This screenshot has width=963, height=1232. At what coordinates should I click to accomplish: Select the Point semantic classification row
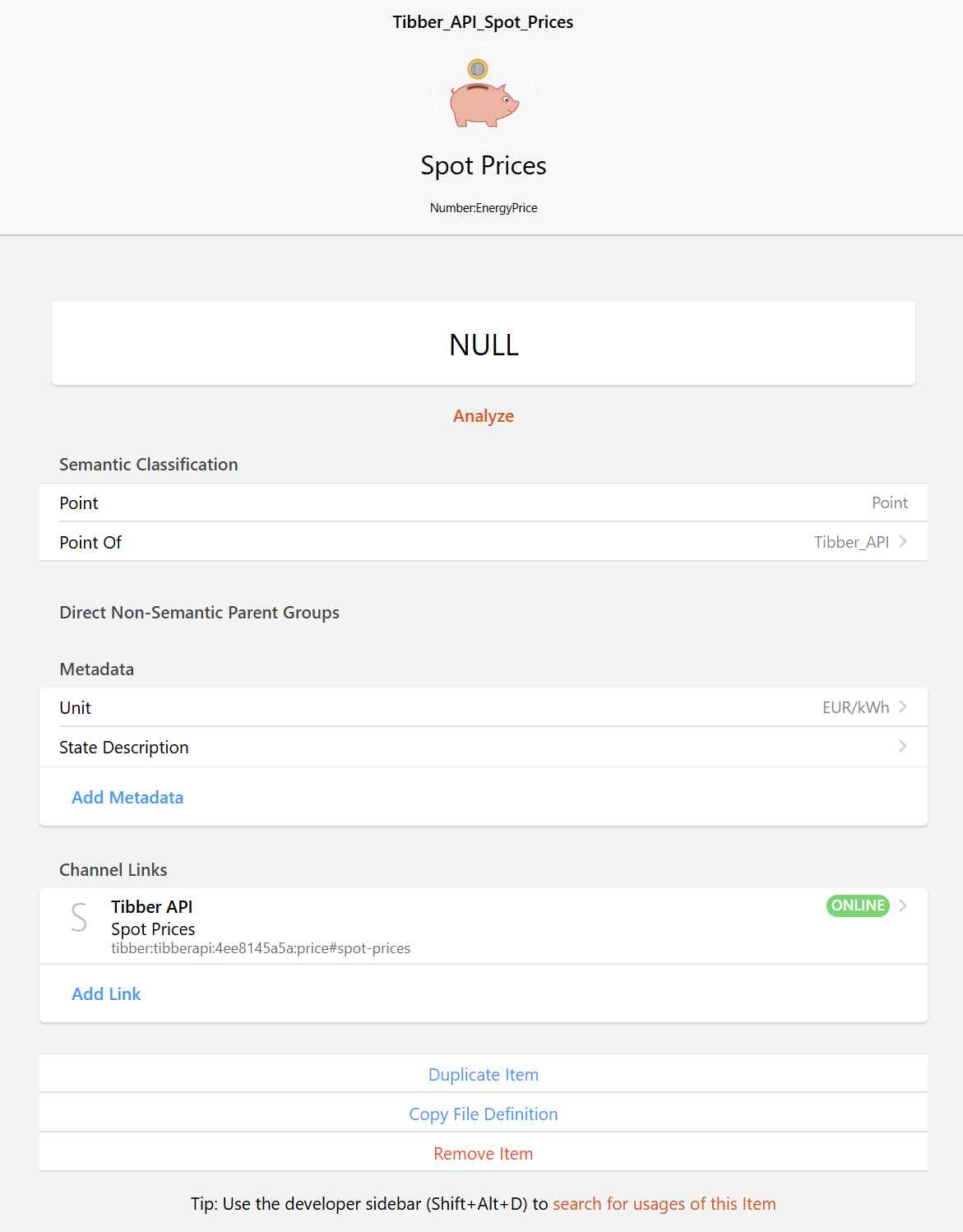484,503
